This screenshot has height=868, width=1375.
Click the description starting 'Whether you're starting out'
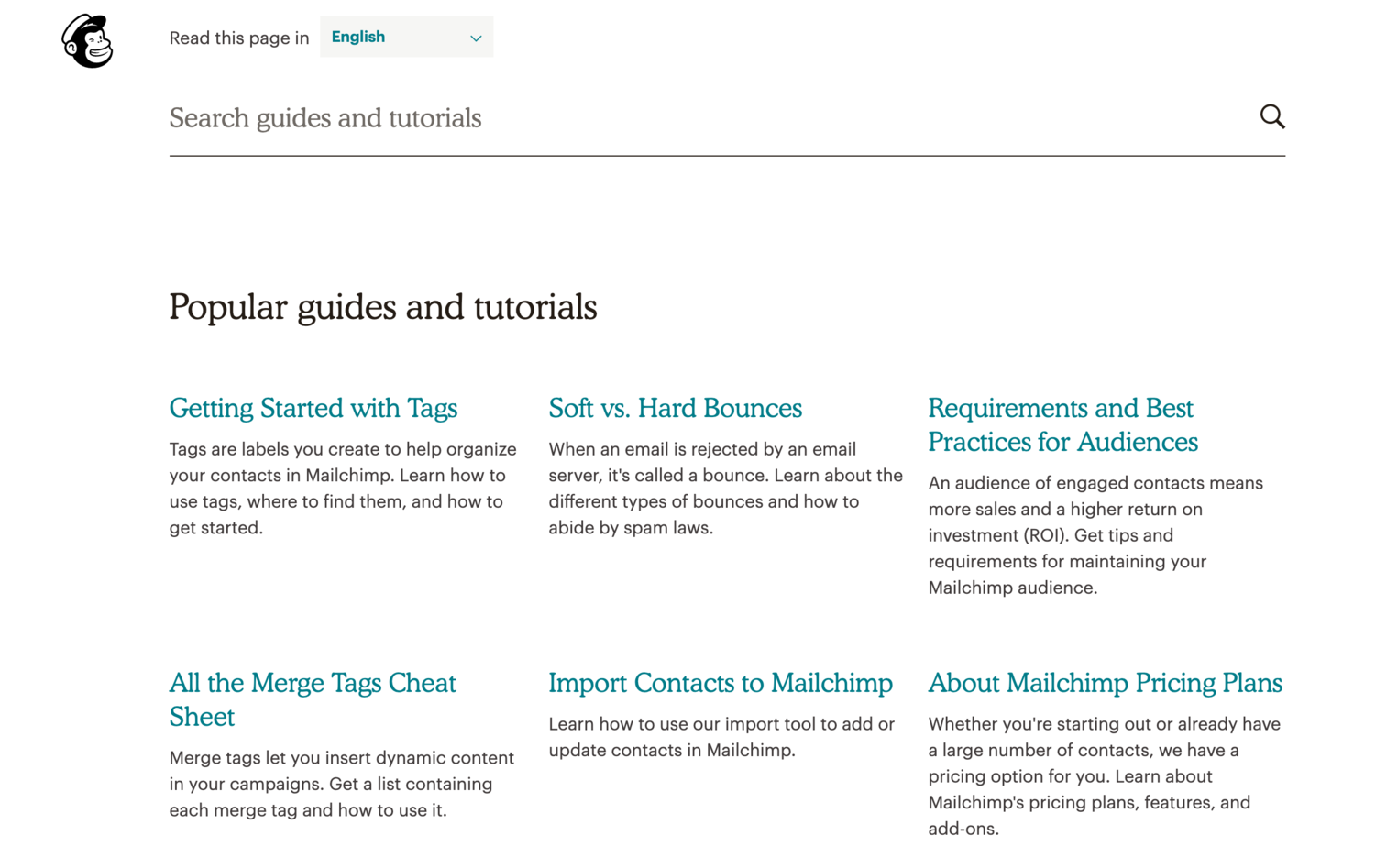1105,776
